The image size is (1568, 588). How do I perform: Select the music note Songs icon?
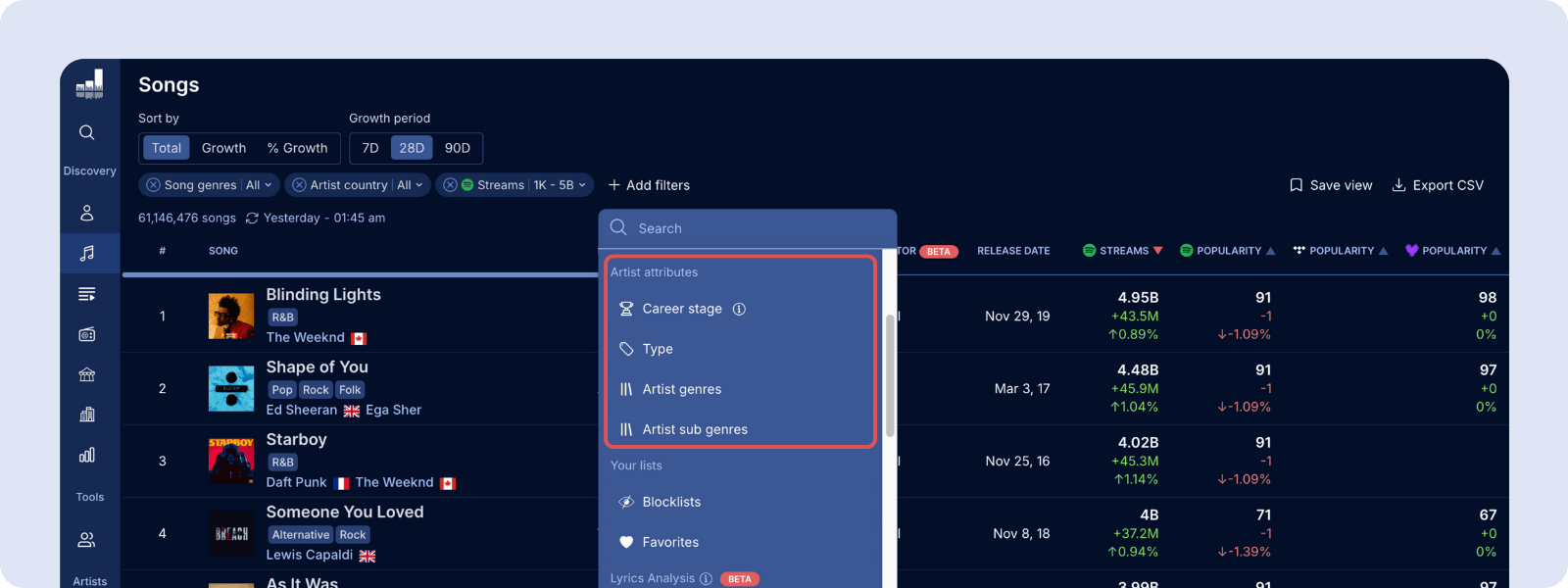pos(87,253)
